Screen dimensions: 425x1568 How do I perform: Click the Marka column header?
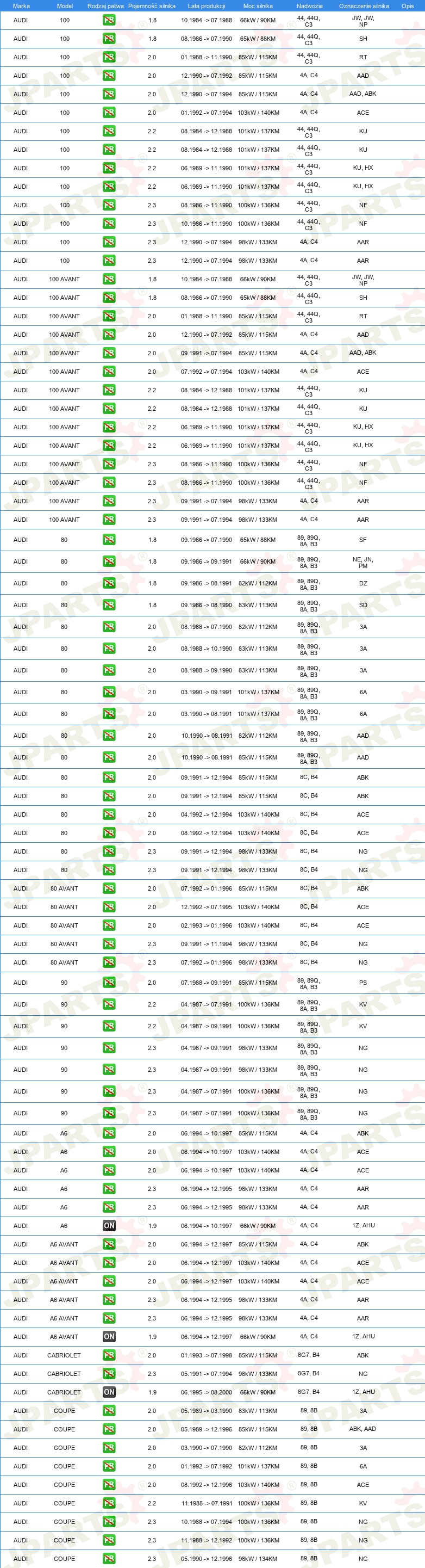pyautogui.click(x=21, y=6)
